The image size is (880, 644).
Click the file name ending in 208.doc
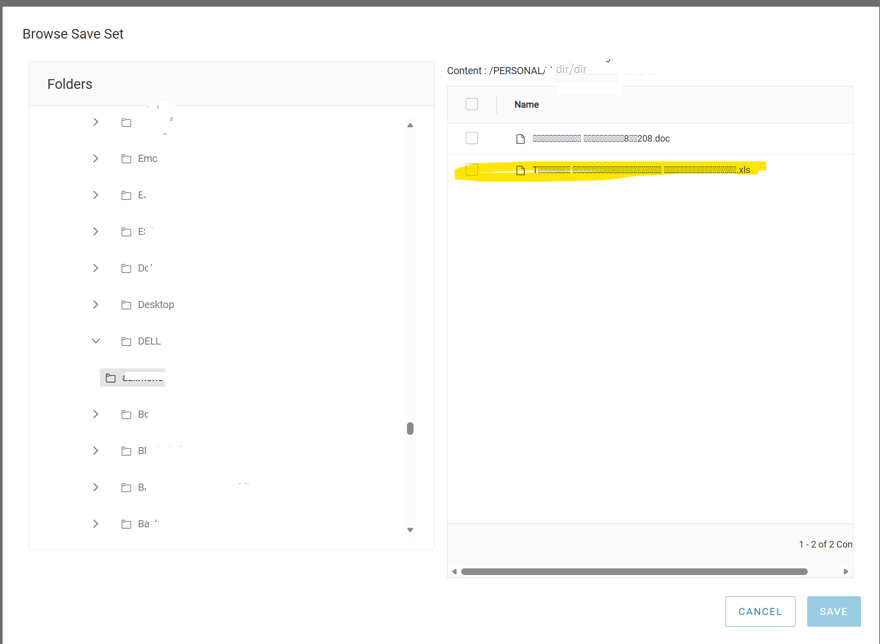click(x=601, y=139)
